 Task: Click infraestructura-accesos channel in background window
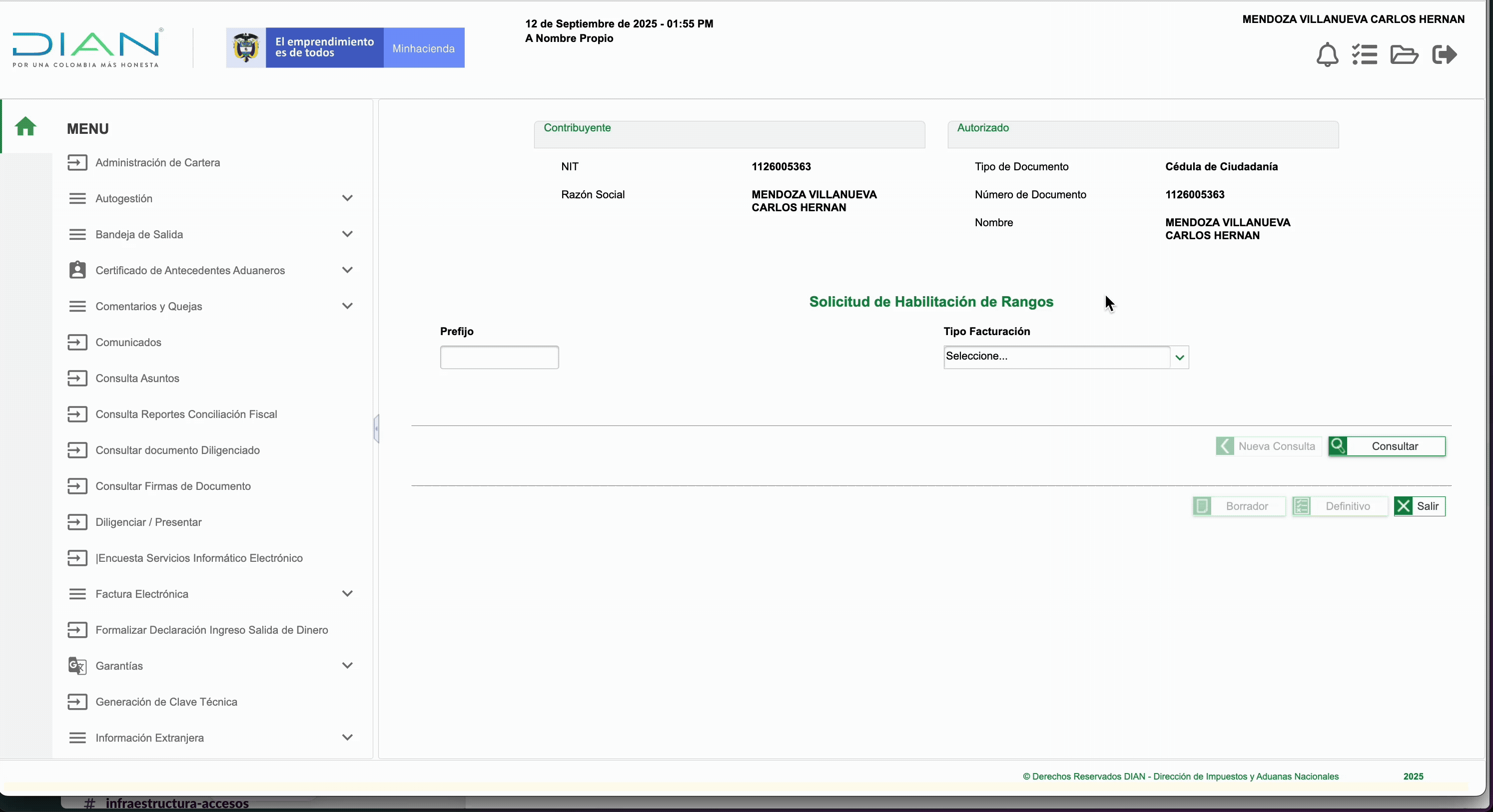pyautogui.click(x=177, y=804)
